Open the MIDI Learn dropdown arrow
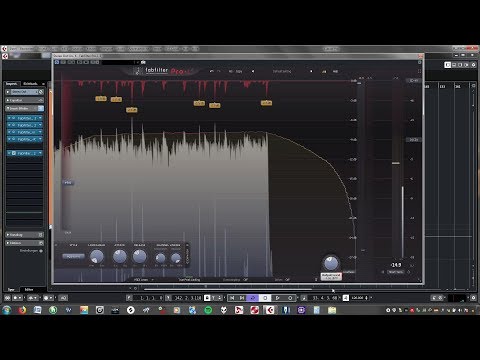 pyautogui.click(x=153, y=280)
